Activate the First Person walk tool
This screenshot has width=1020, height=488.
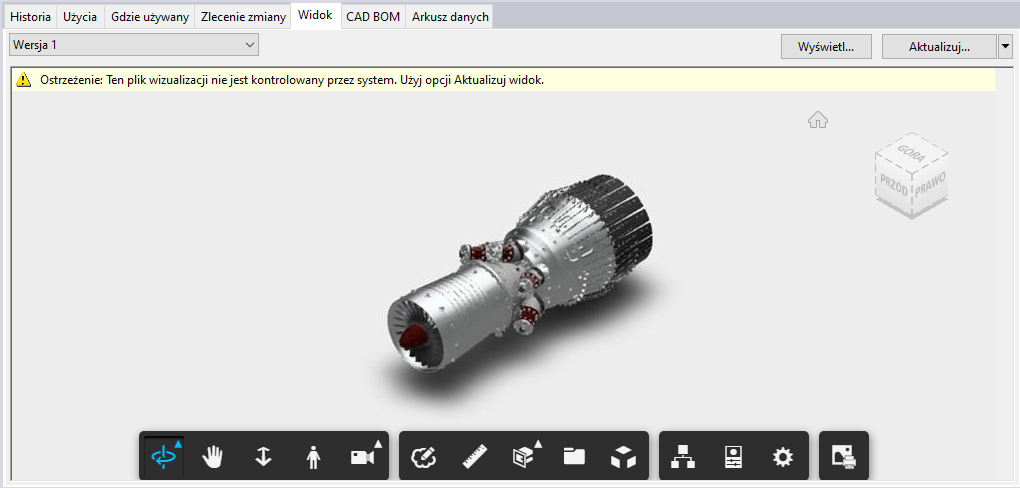point(314,457)
